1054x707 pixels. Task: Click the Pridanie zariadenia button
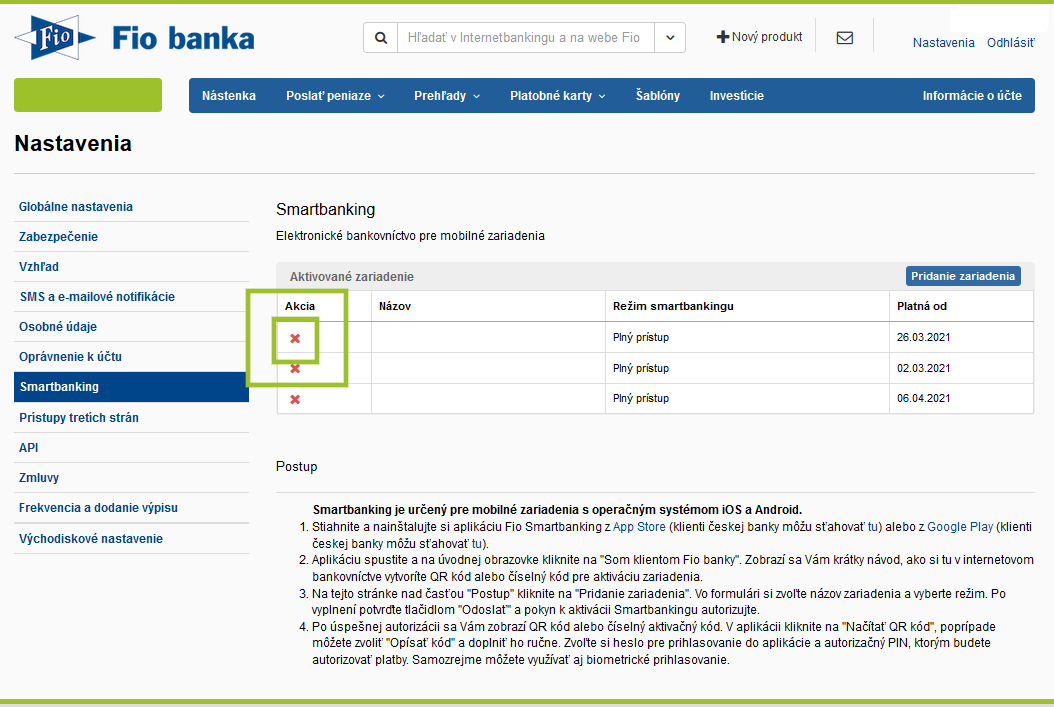[x=963, y=276]
